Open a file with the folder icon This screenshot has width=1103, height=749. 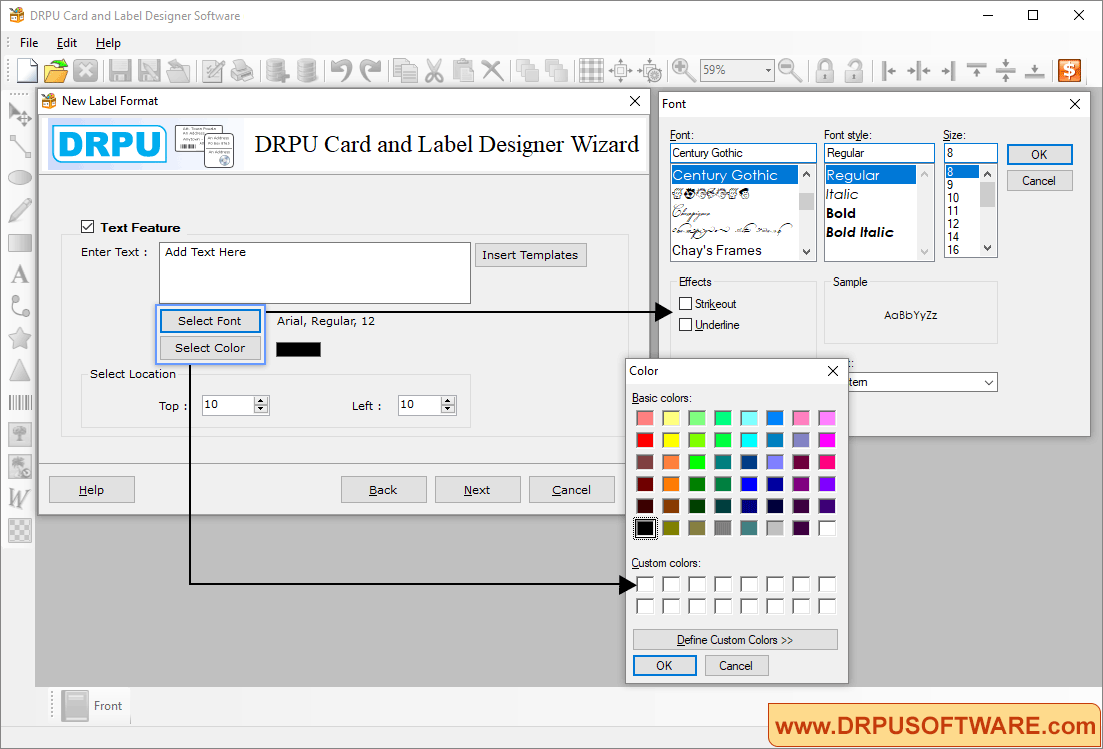[56, 70]
